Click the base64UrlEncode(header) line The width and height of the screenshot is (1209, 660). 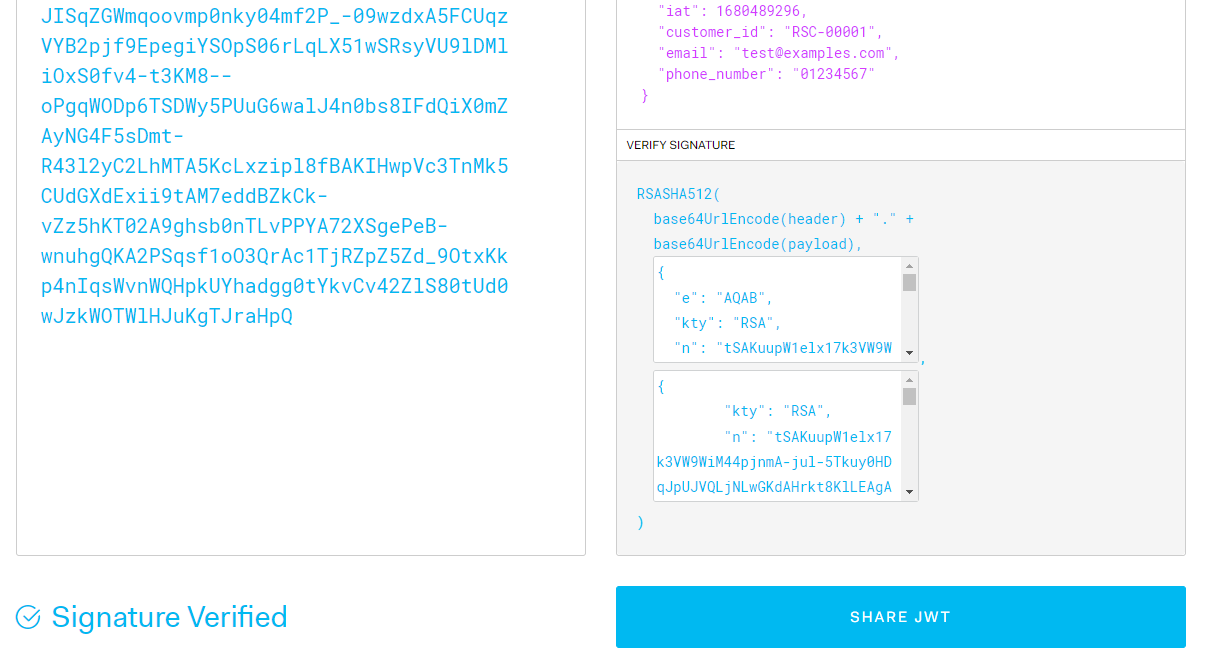tap(784, 219)
